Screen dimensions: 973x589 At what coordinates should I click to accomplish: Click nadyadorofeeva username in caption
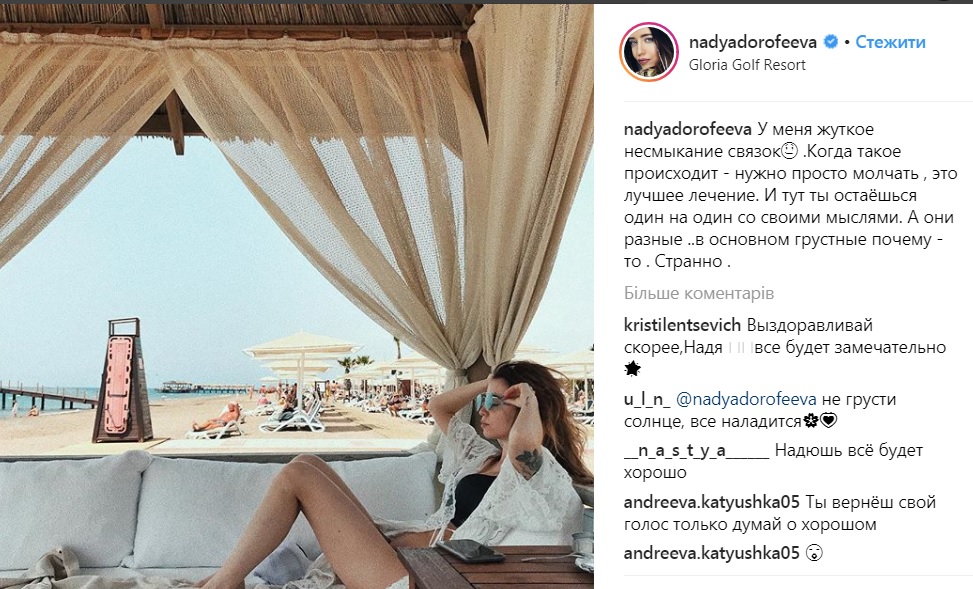[x=688, y=129]
